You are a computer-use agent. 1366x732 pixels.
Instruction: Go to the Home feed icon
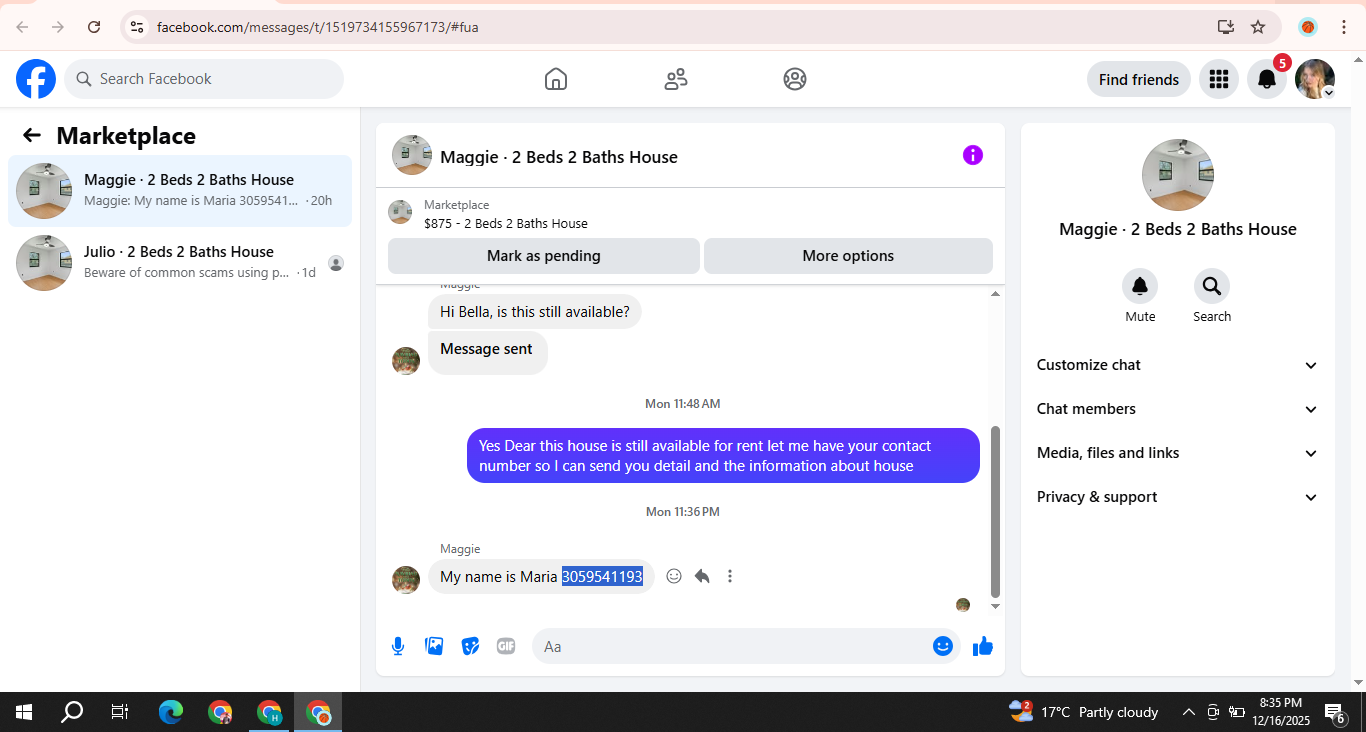click(556, 79)
